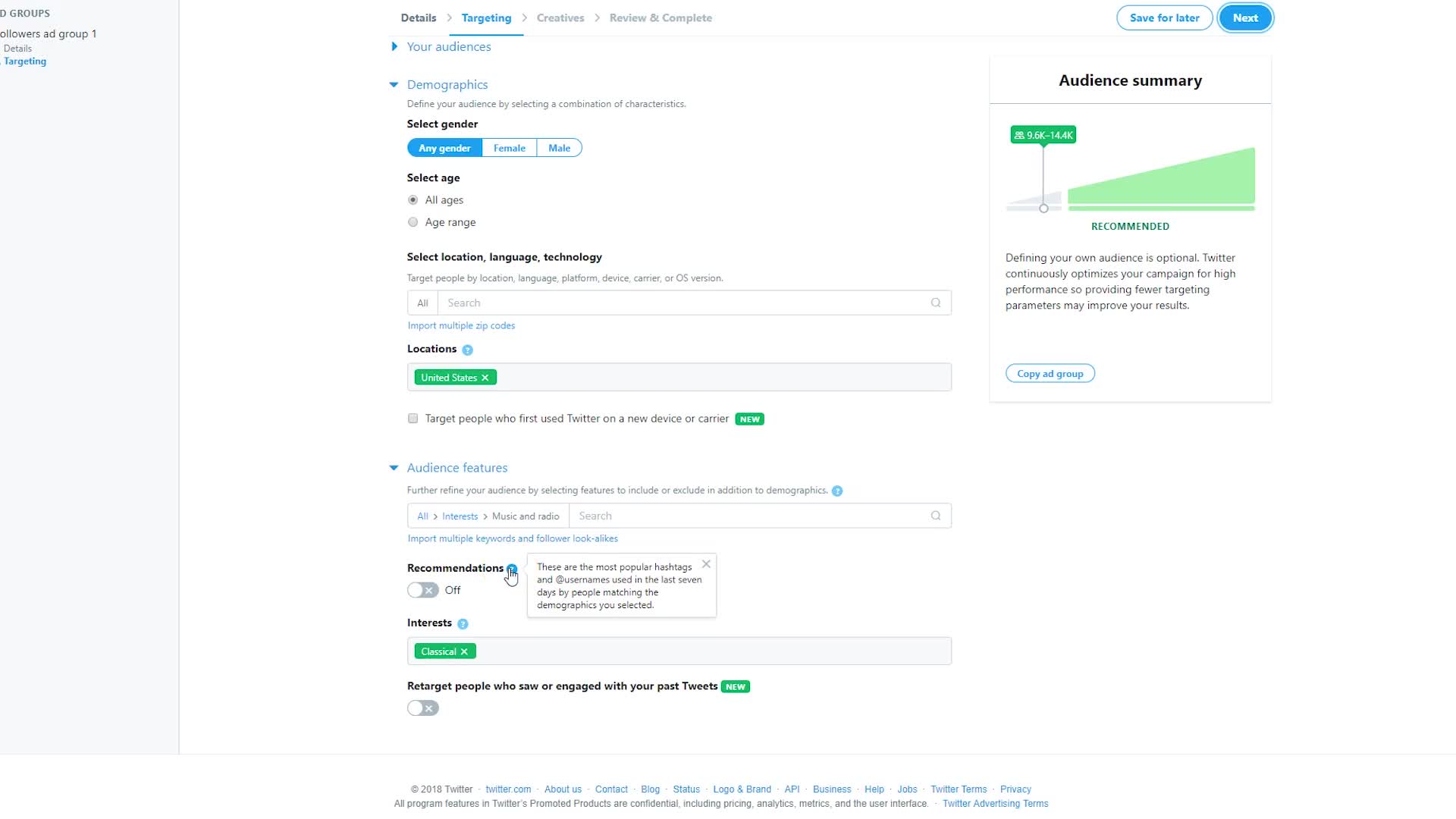Click the audience features search magnifier icon
The width and height of the screenshot is (1456, 819).
click(x=936, y=516)
